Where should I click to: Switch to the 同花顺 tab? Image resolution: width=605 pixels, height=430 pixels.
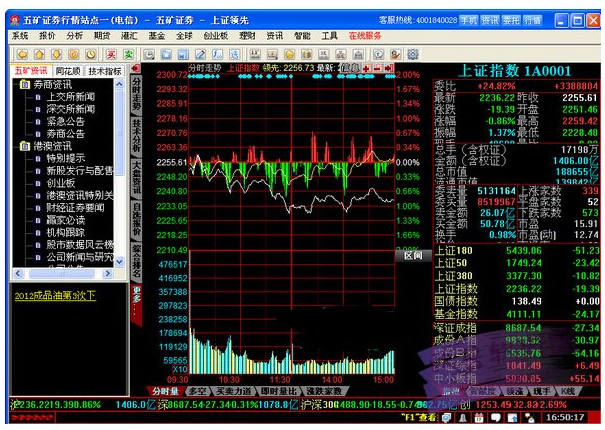[68, 71]
